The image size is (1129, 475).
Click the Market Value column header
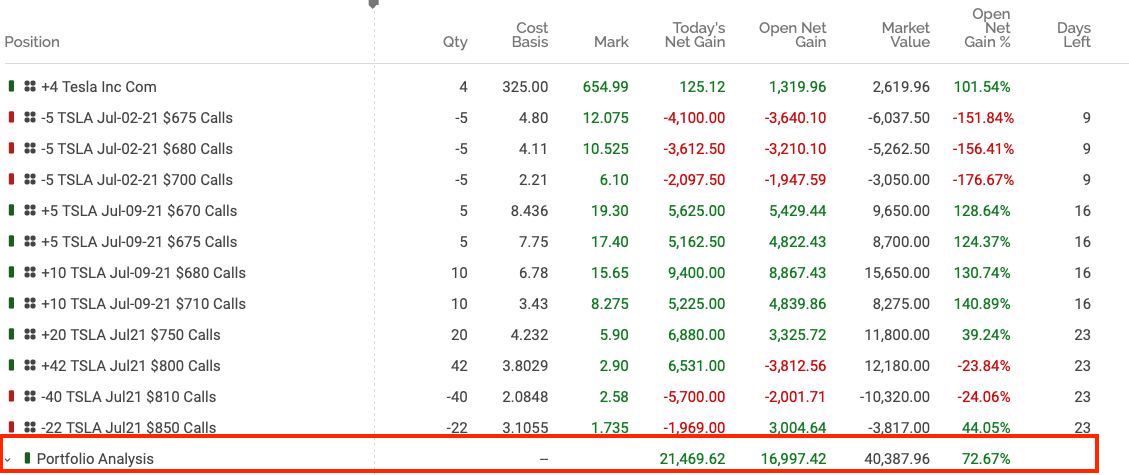pyautogui.click(x=906, y=35)
